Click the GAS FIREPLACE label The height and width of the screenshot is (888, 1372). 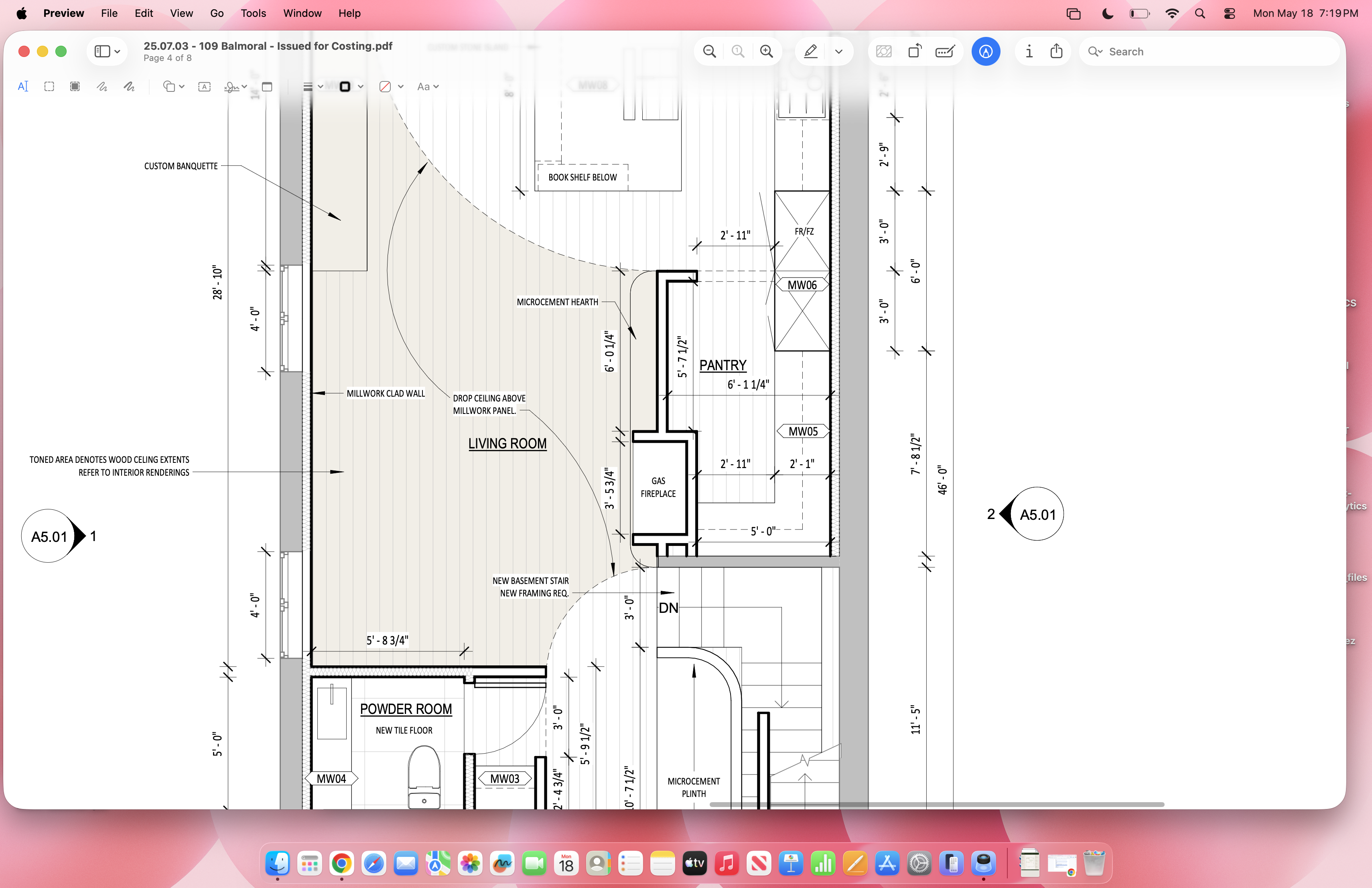click(x=658, y=487)
